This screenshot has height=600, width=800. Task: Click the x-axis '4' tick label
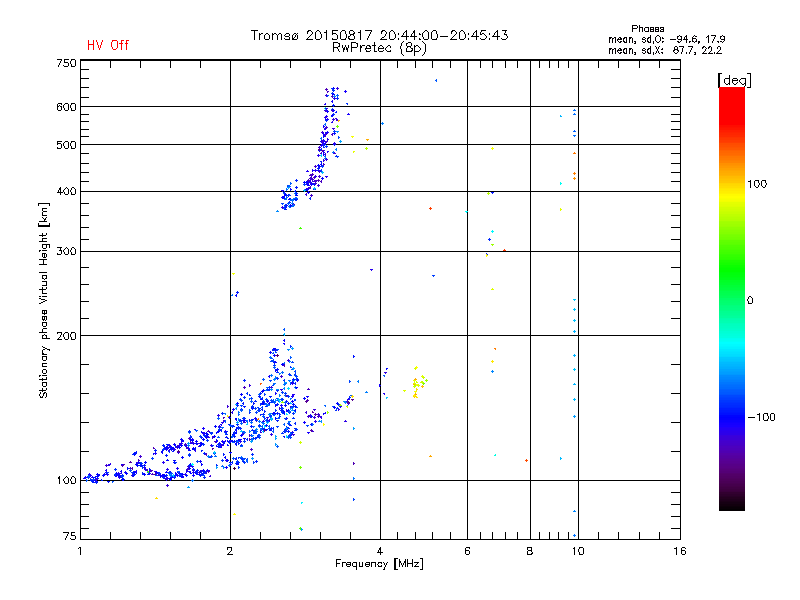pos(380,551)
